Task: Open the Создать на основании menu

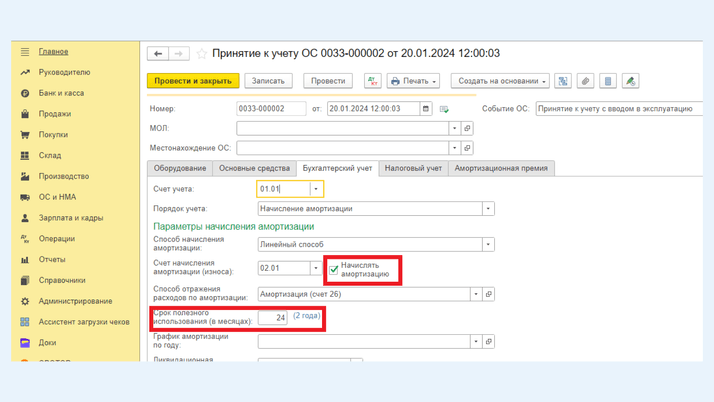Action: [x=502, y=81]
